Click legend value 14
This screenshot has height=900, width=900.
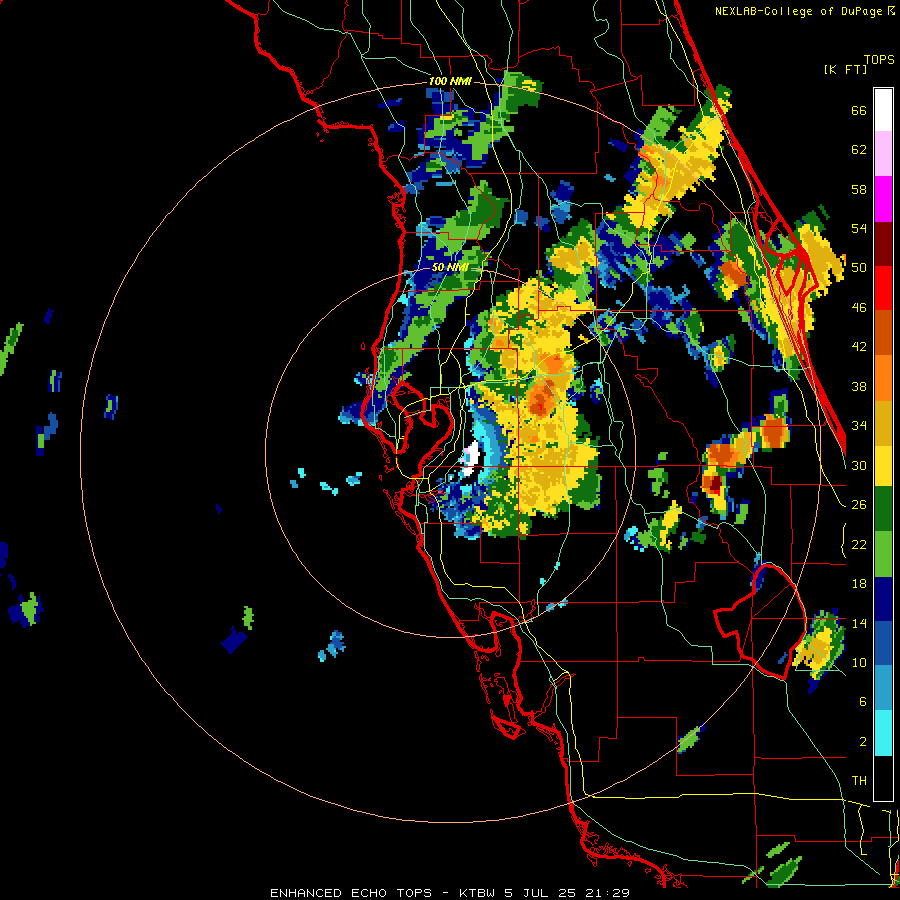point(859,623)
